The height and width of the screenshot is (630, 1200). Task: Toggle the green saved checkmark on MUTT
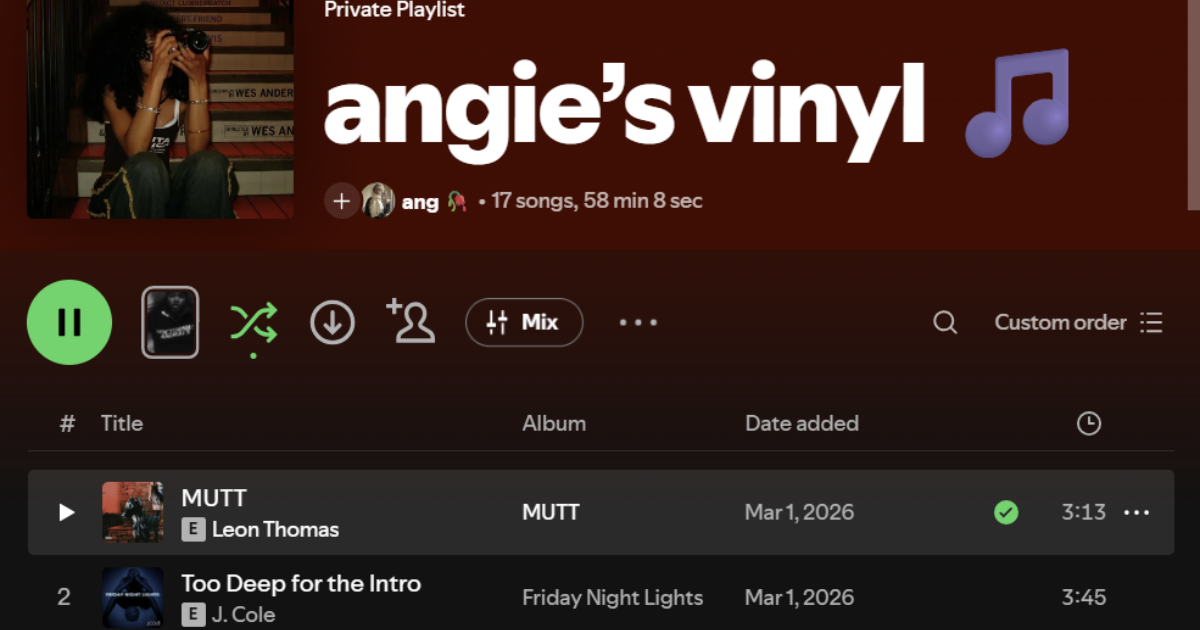coord(1006,512)
